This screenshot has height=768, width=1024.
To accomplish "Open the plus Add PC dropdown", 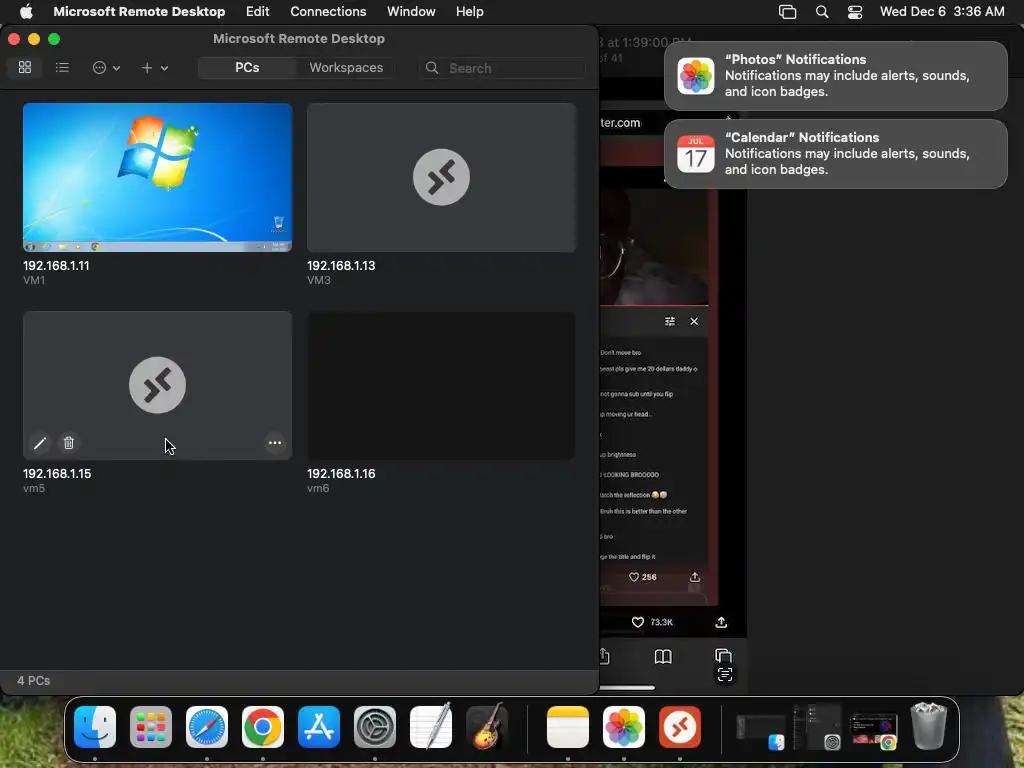I will 155,67.
